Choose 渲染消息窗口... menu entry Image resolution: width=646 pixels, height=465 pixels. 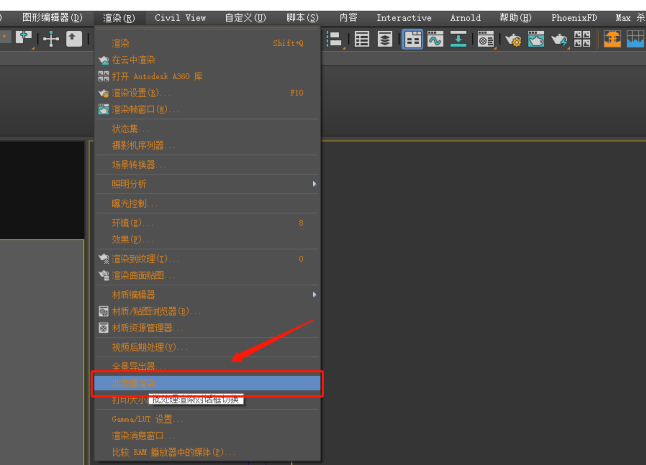coord(208,435)
